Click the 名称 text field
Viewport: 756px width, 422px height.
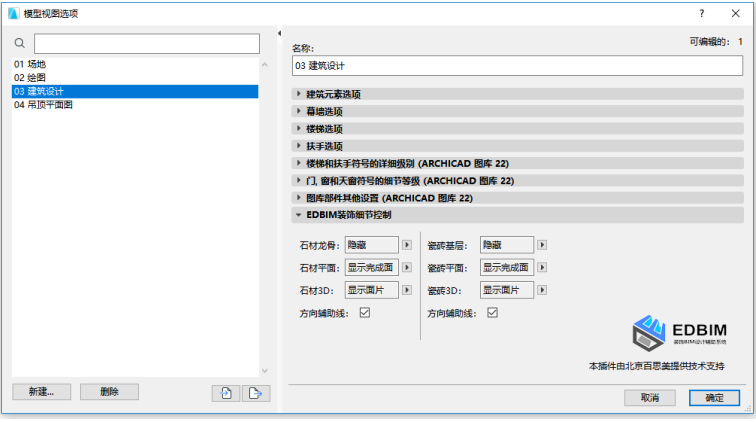[x=517, y=66]
